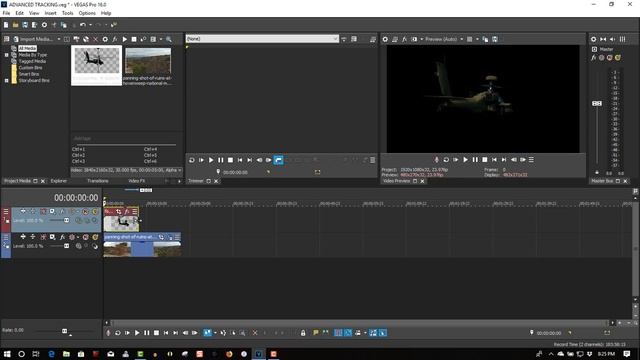Viewport: 640px width, 360px height.
Task: Click highlighted Add to timeline button in Trimmer
Action: point(278,160)
